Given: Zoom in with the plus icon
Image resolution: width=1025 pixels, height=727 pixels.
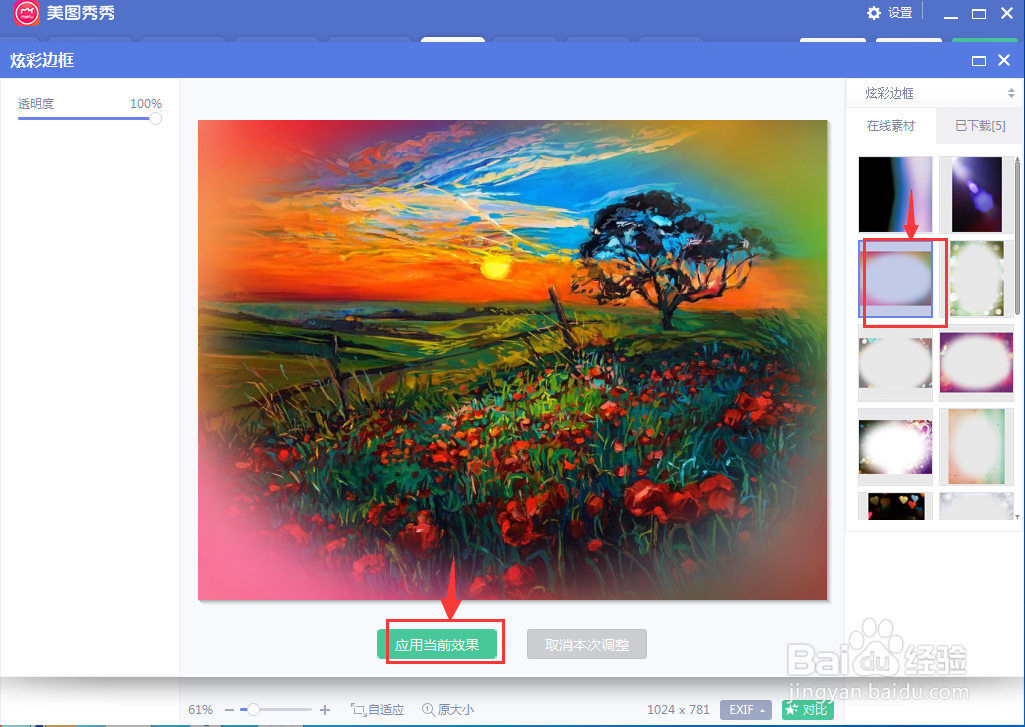Looking at the screenshot, I should tap(325, 709).
